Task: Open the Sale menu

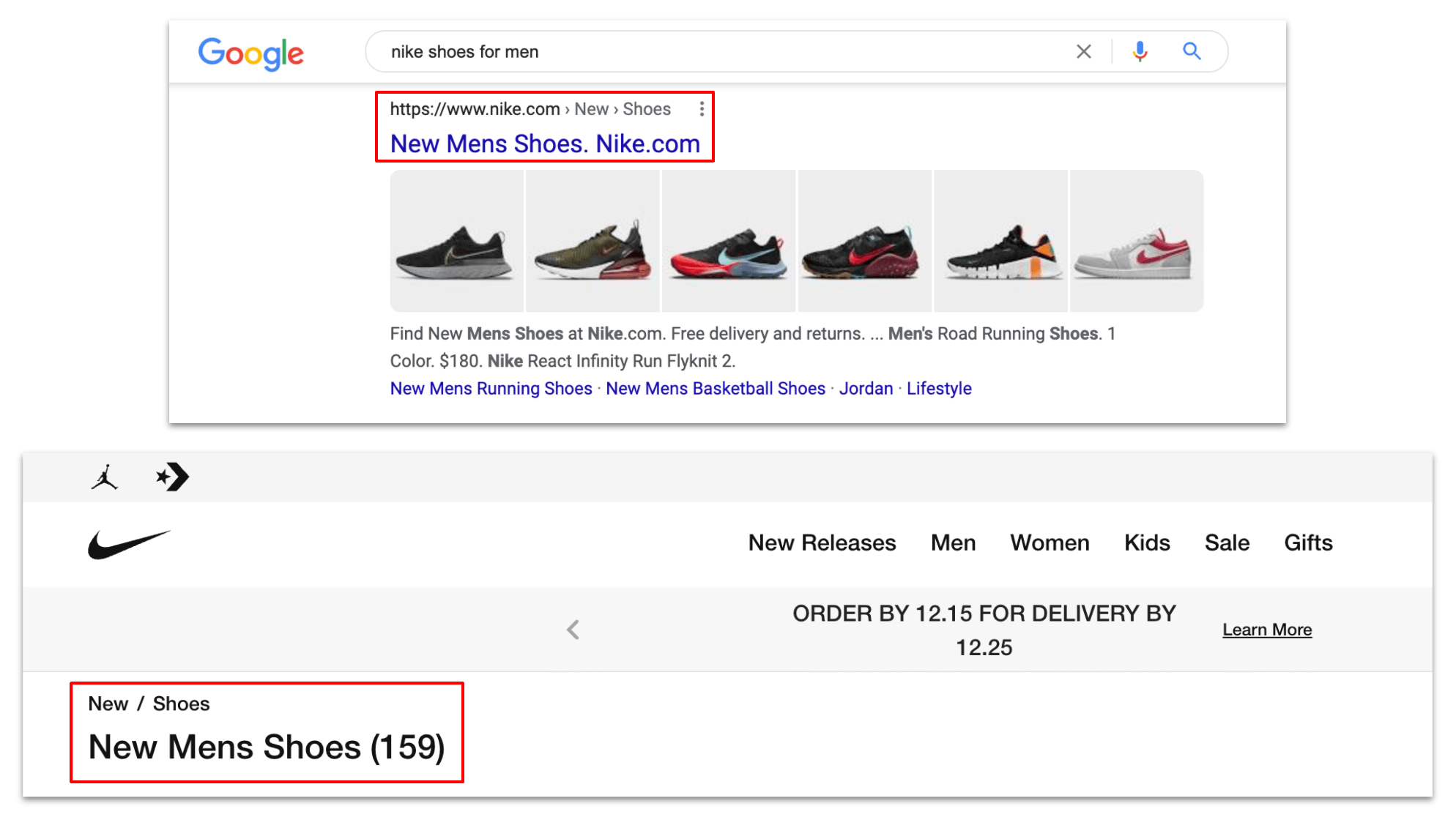Action: click(1227, 542)
